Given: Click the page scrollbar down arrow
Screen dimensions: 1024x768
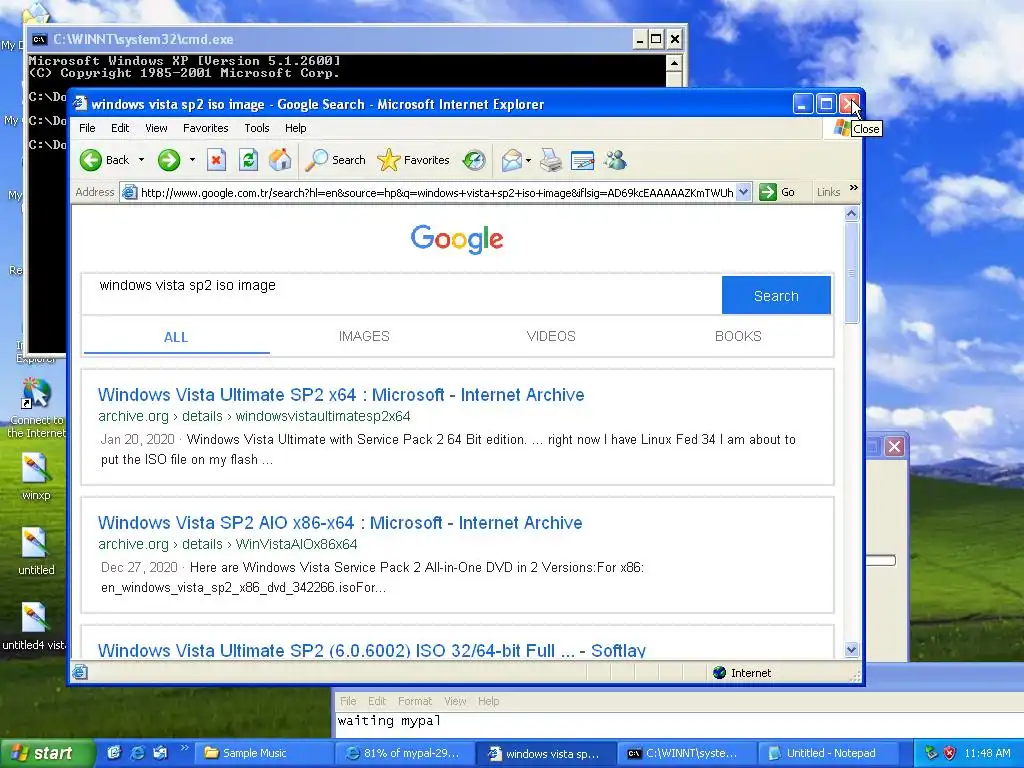Looking at the screenshot, I should tap(851, 649).
